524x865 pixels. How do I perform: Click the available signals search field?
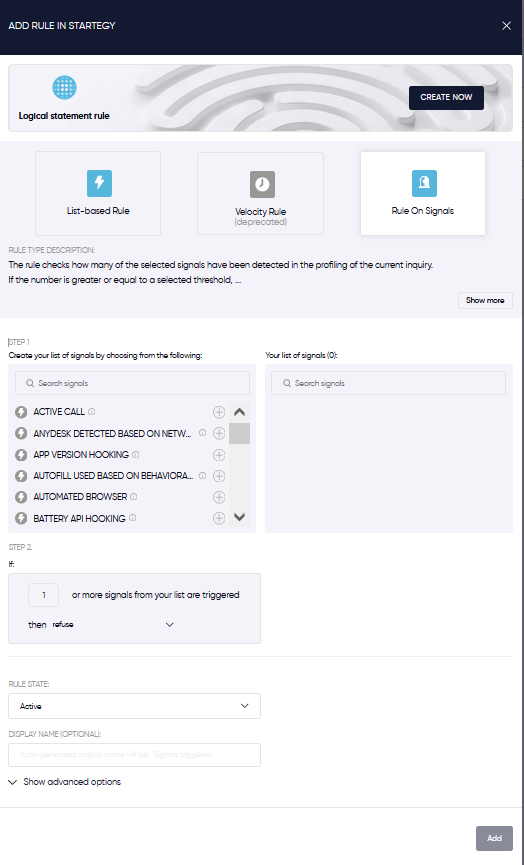click(132, 383)
